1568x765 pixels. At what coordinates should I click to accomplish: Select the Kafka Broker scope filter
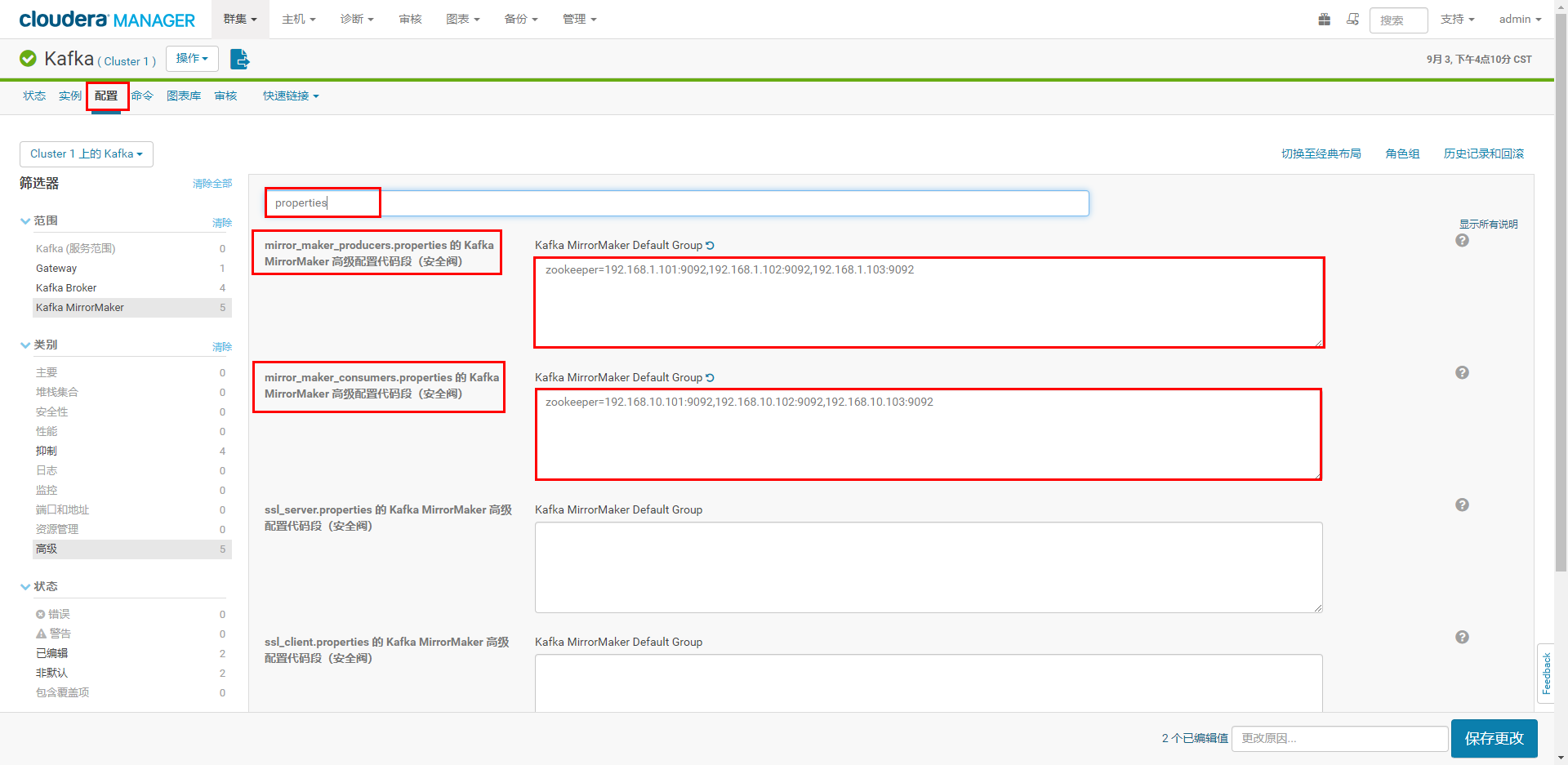coord(66,287)
